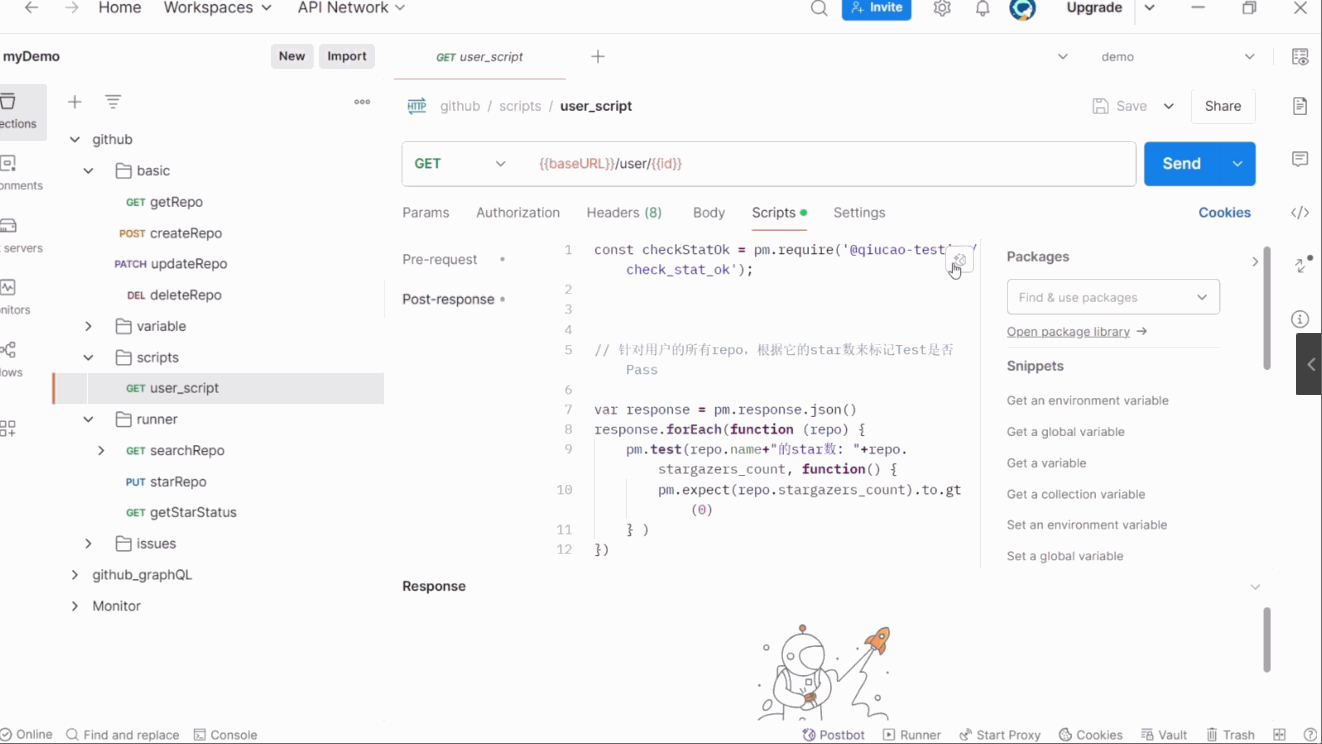Open Workspaces menu
1322x744 pixels.
[217, 8]
